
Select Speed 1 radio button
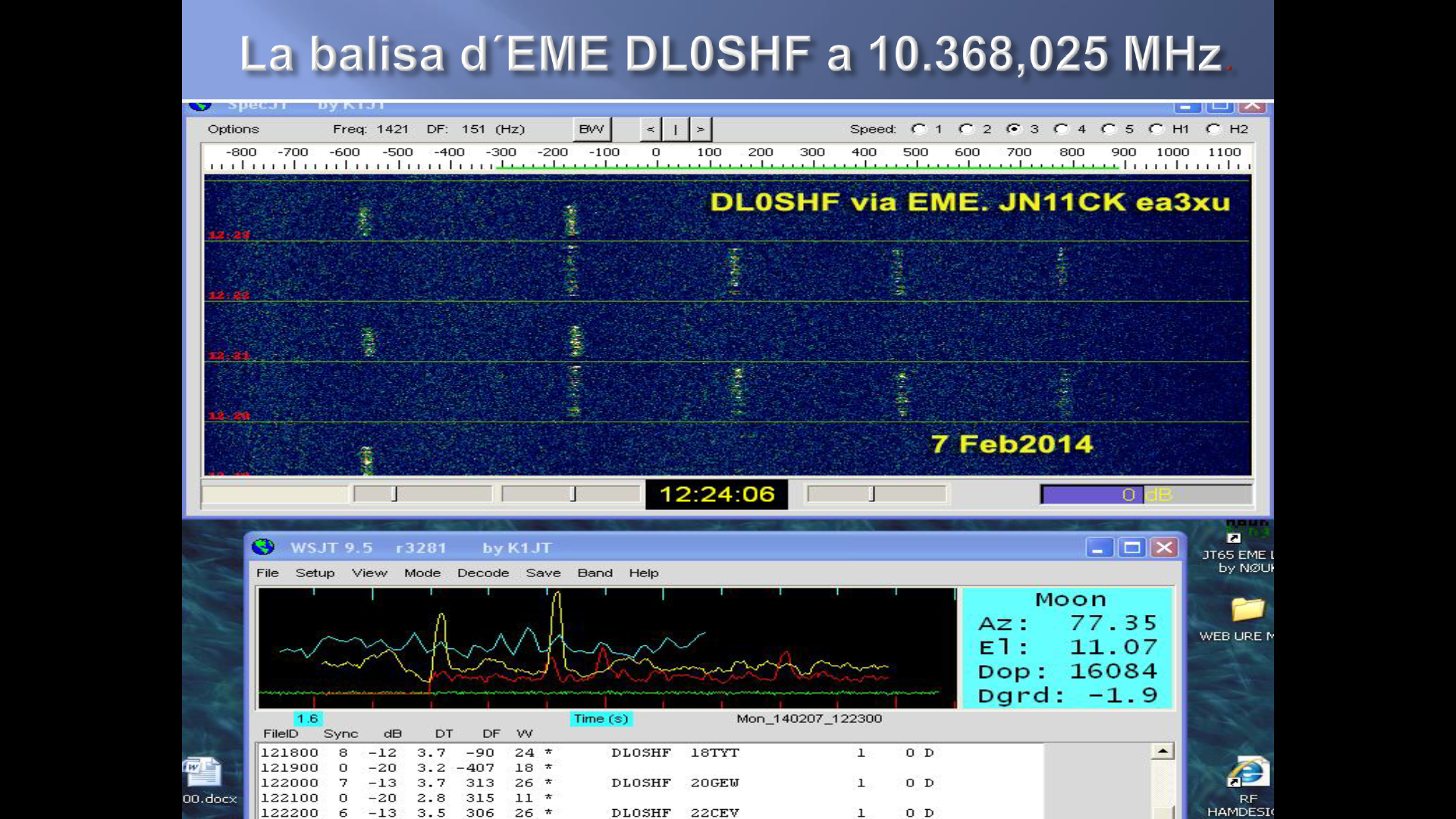(919, 129)
